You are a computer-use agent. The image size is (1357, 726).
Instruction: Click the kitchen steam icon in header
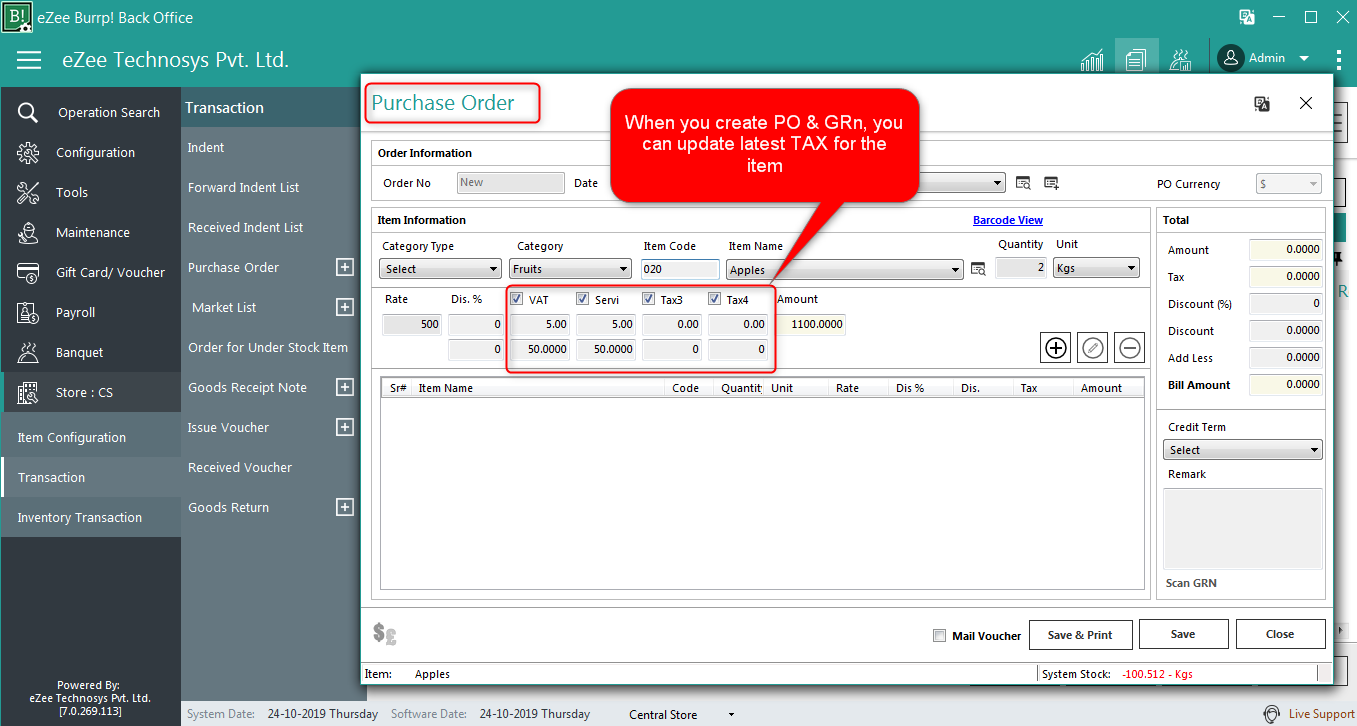(1181, 60)
